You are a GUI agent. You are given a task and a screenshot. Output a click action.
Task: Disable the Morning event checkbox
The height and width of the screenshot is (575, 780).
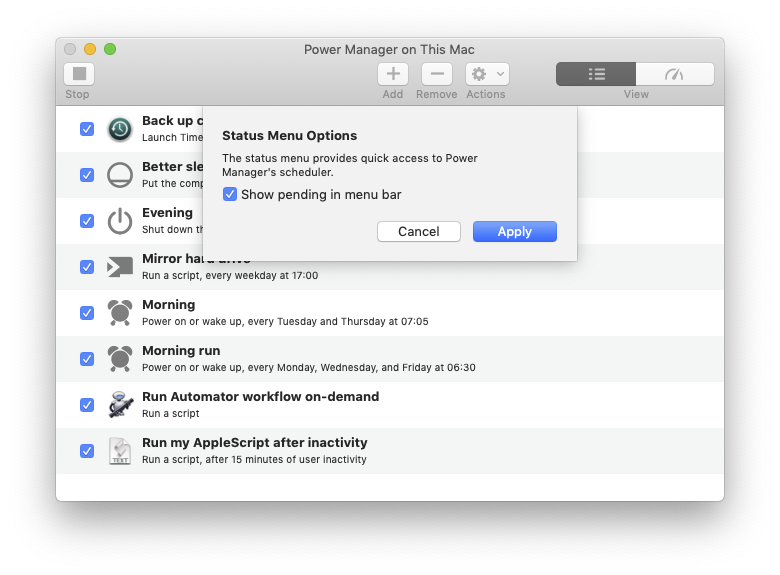(x=87, y=313)
